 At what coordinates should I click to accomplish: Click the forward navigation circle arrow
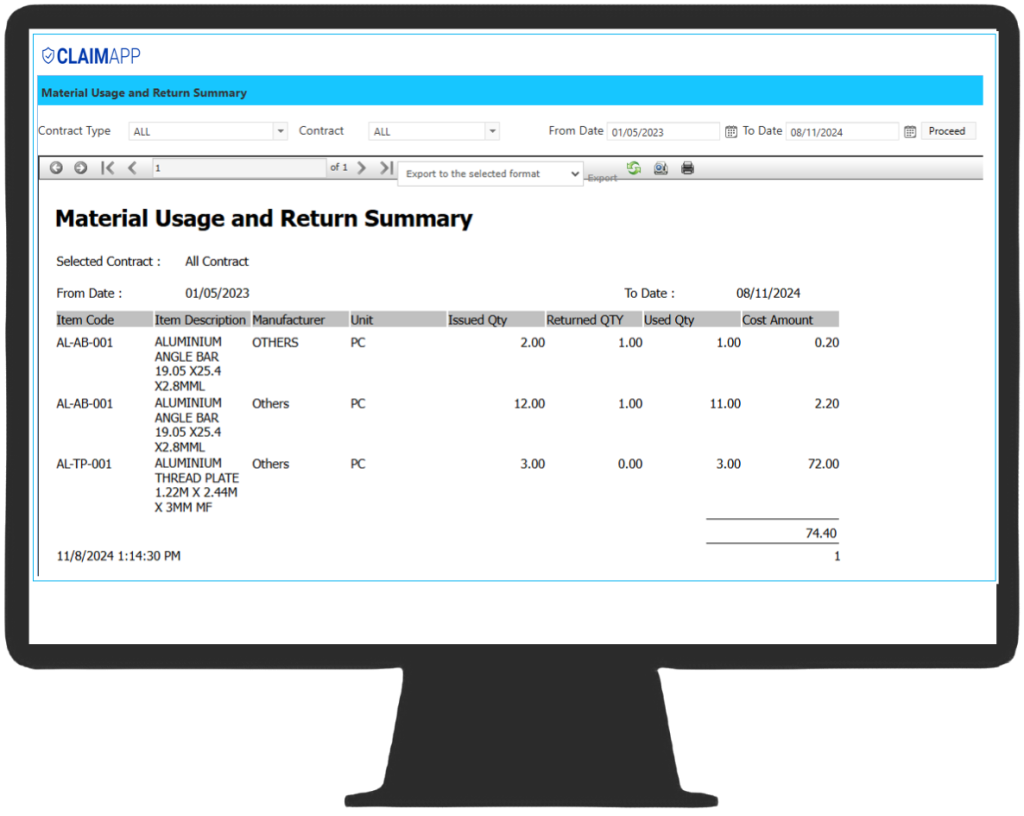[80, 168]
